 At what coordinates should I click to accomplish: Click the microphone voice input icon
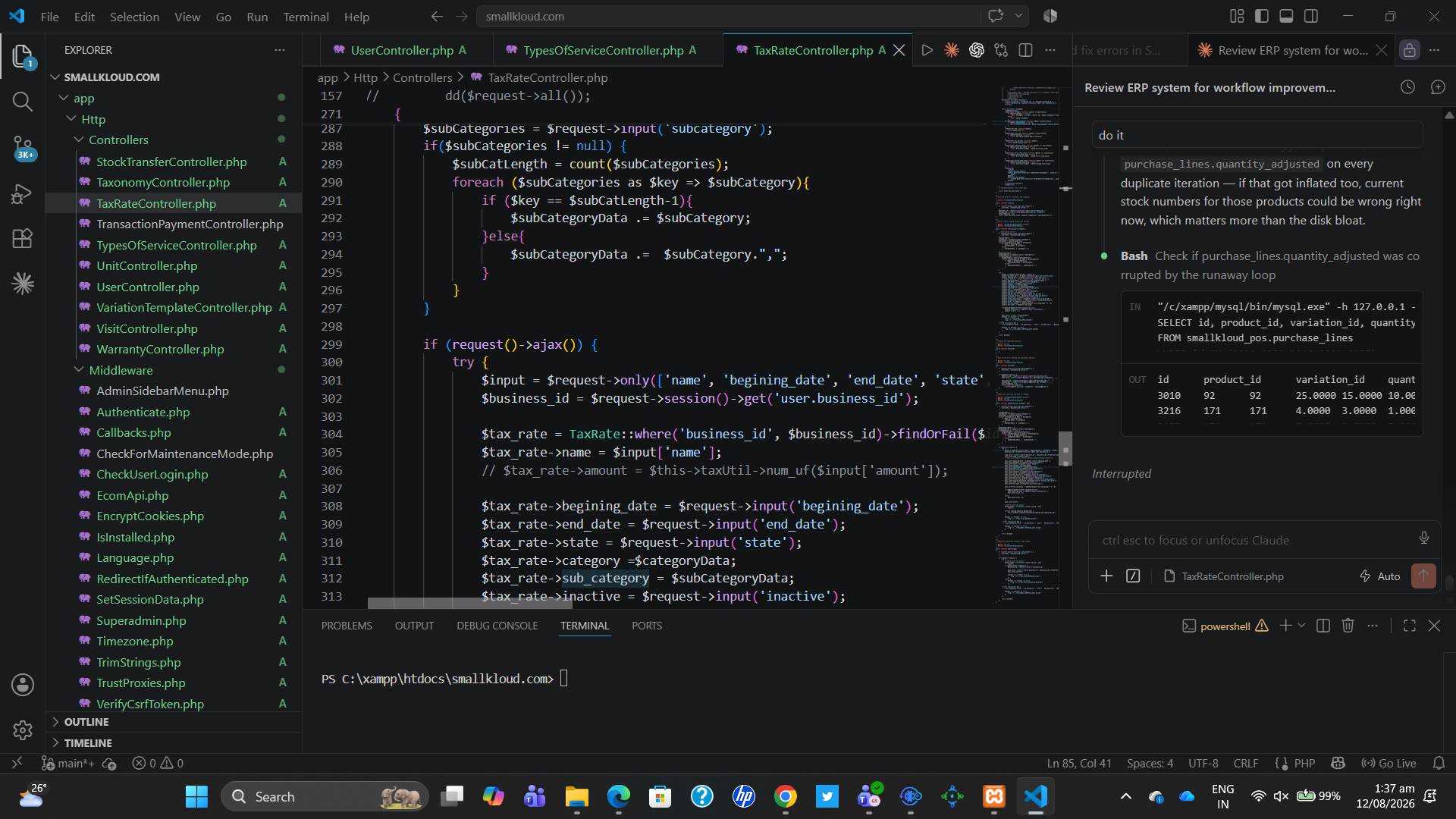coord(1424,538)
